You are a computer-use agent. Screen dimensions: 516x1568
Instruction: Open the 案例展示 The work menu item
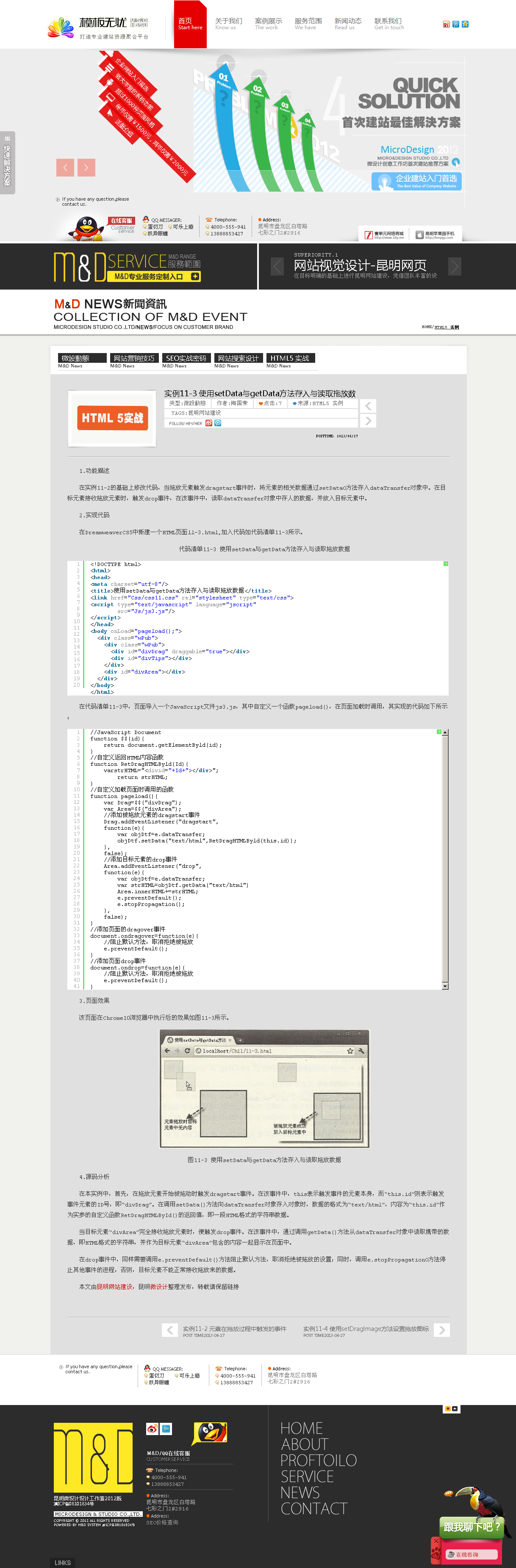[268, 24]
